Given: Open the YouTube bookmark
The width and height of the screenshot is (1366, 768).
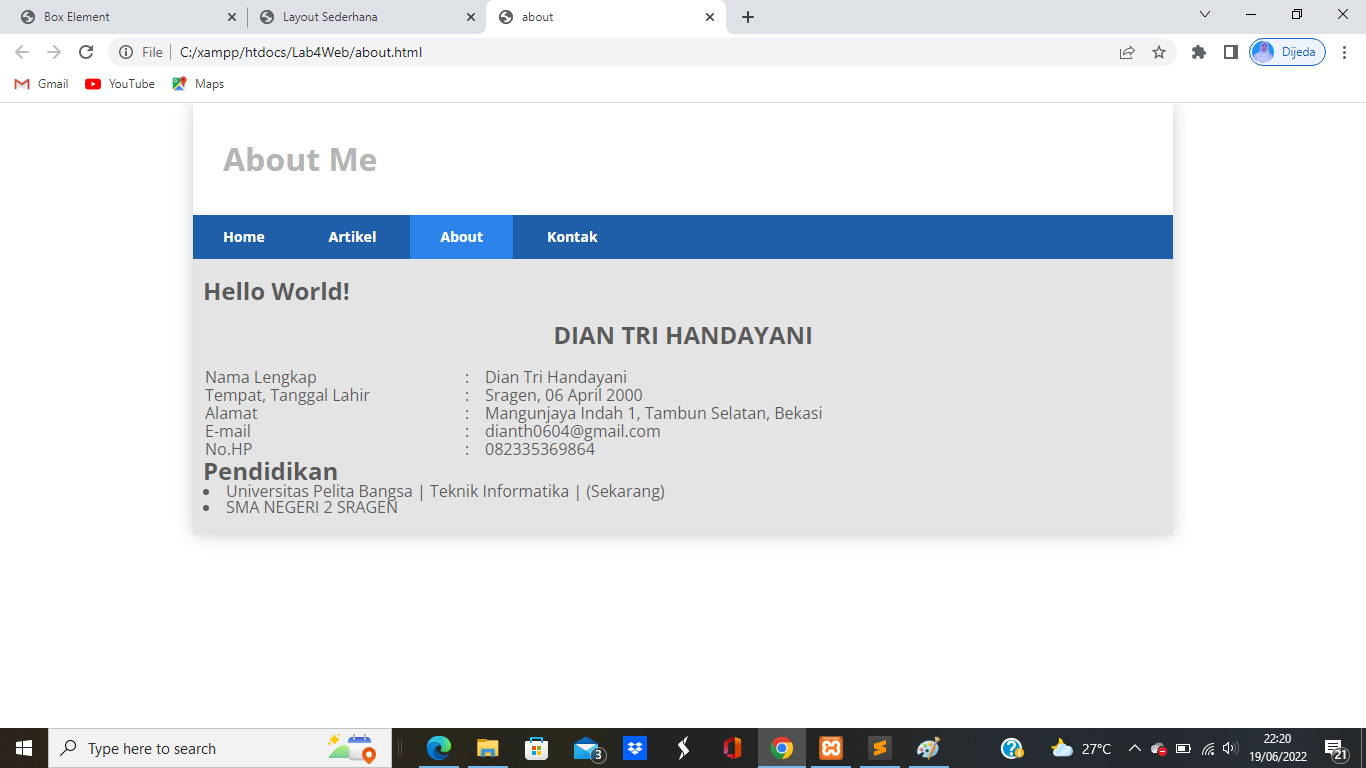Looking at the screenshot, I should pyautogui.click(x=119, y=84).
